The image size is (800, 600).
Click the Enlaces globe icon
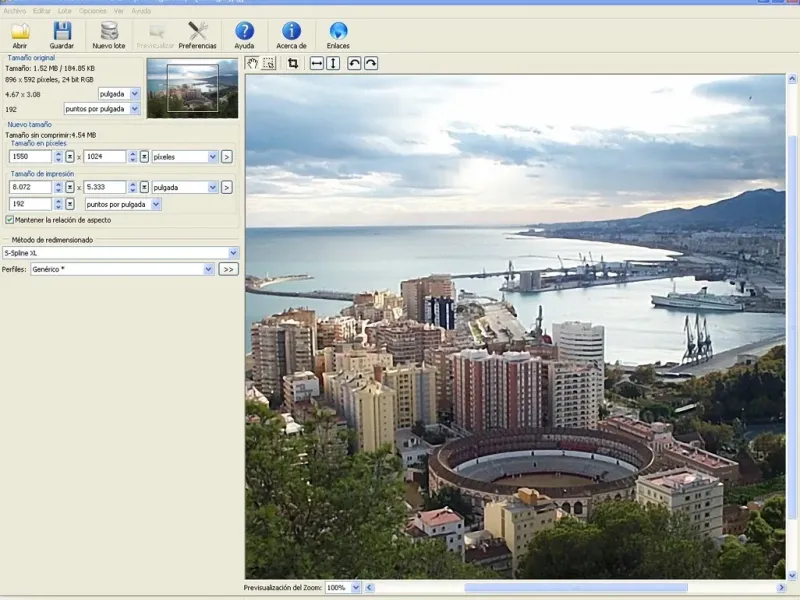[338, 32]
